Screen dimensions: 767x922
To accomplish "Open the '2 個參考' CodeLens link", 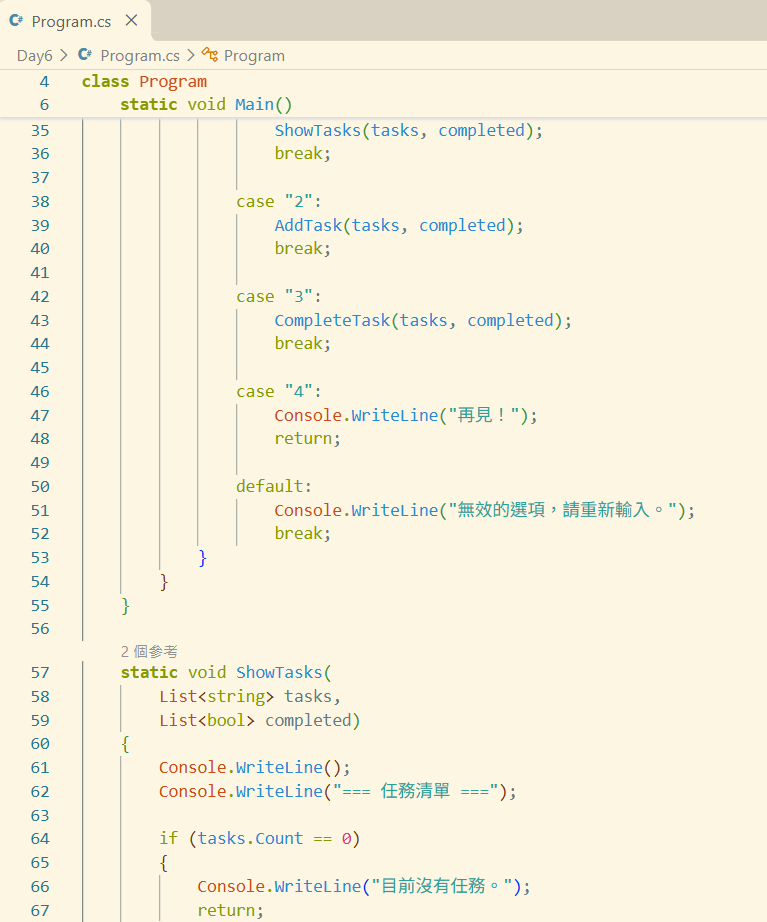I will click(149, 652).
